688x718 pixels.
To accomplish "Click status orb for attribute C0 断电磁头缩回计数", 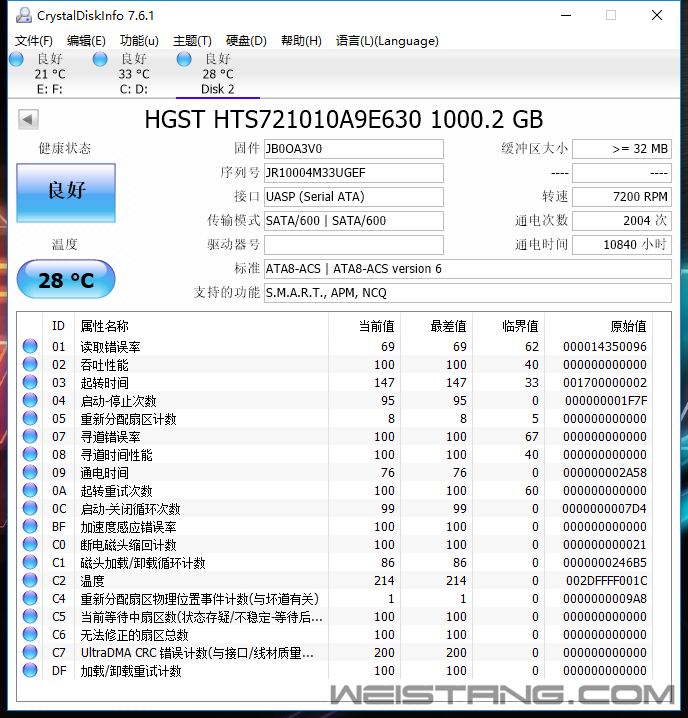I will [x=30, y=544].
